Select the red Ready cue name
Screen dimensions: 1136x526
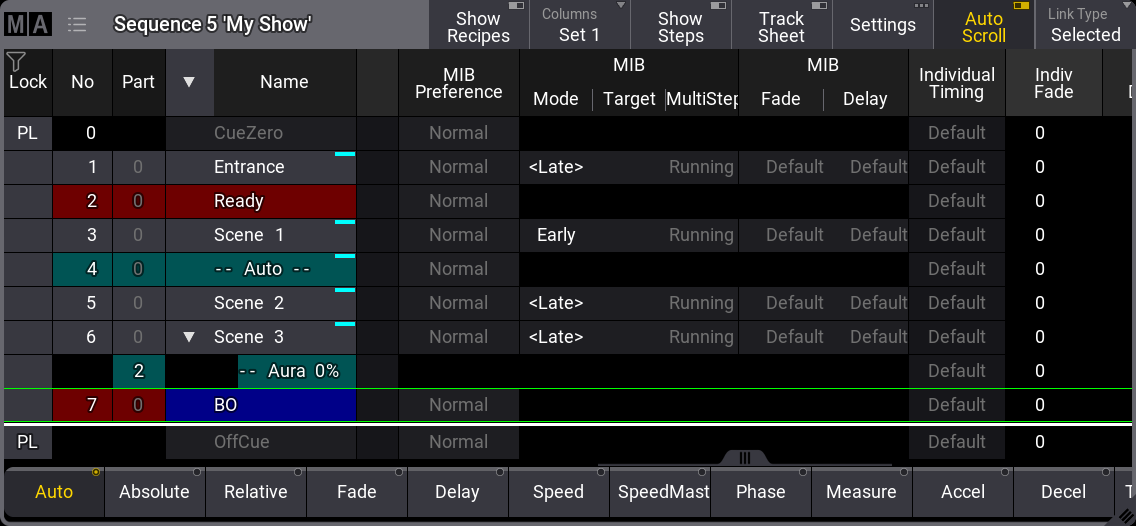point(260,201)
